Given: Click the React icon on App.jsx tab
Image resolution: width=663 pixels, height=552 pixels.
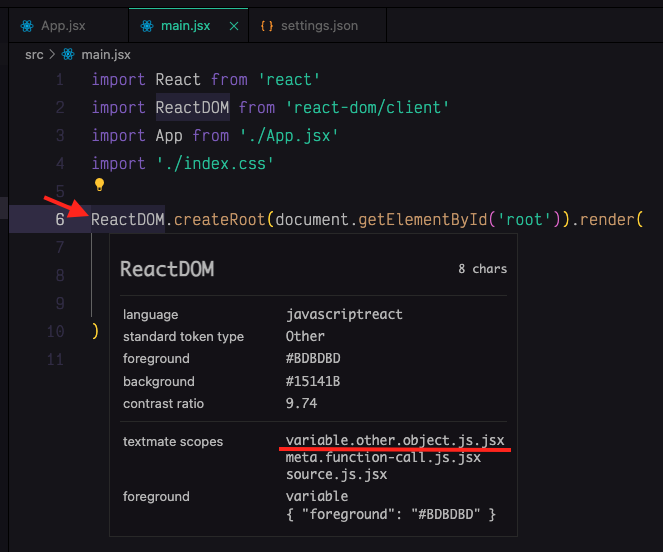Looking at the screenshot, I should tap(26, 24).
